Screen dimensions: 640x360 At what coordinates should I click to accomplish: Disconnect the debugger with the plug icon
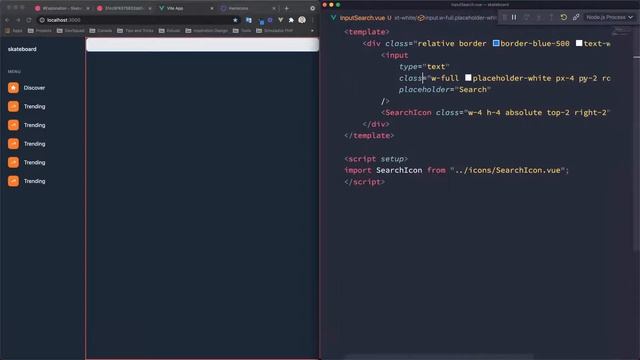[576, 17]
